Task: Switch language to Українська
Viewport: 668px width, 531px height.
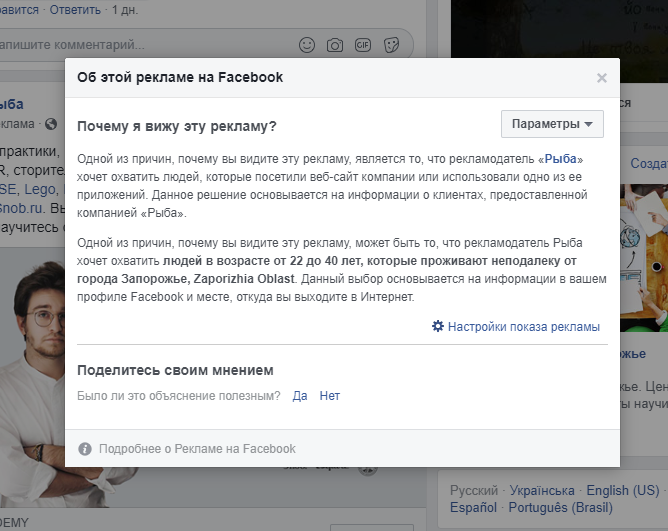Action: coord(542,491)
